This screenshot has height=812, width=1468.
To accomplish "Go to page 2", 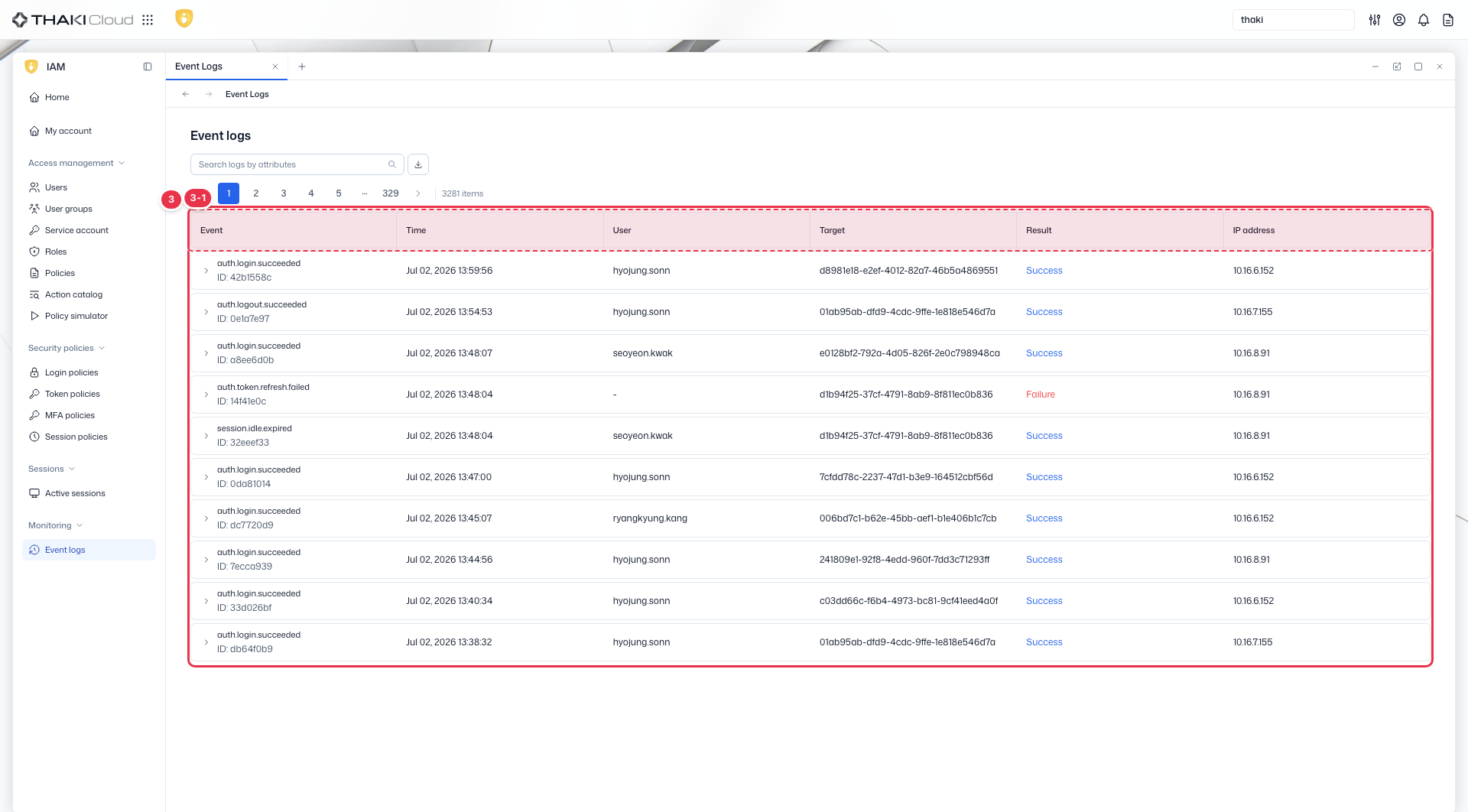I will pos(256,193).
